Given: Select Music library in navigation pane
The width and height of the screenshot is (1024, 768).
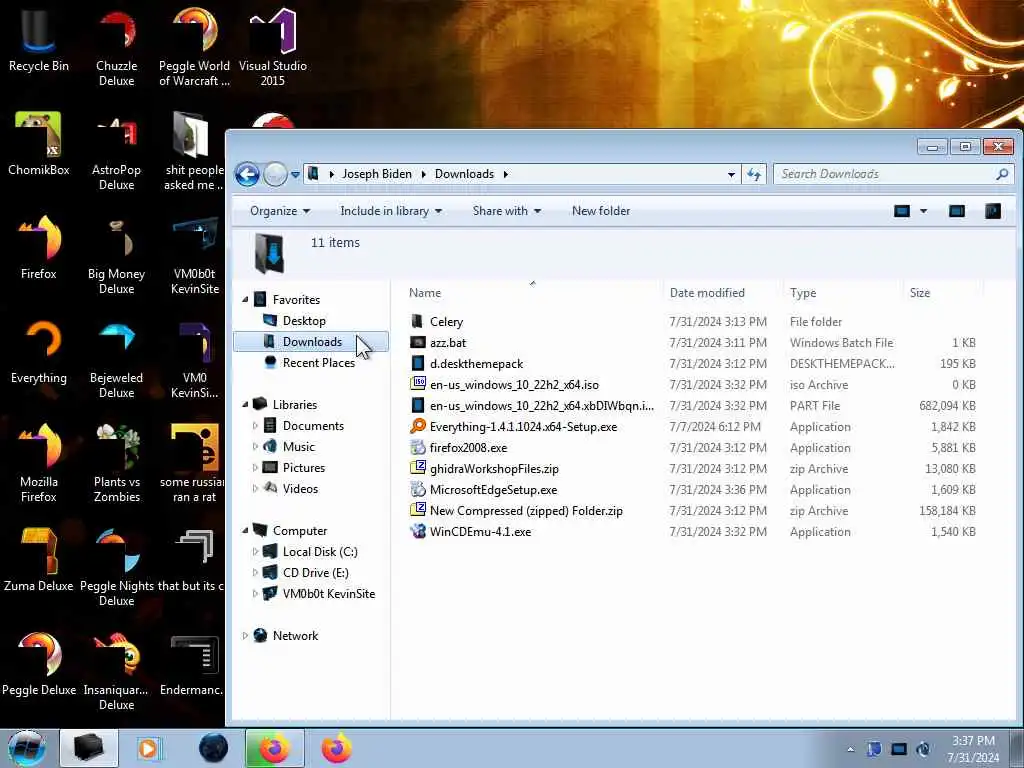Looking at the screenshot, I should 298,447.
